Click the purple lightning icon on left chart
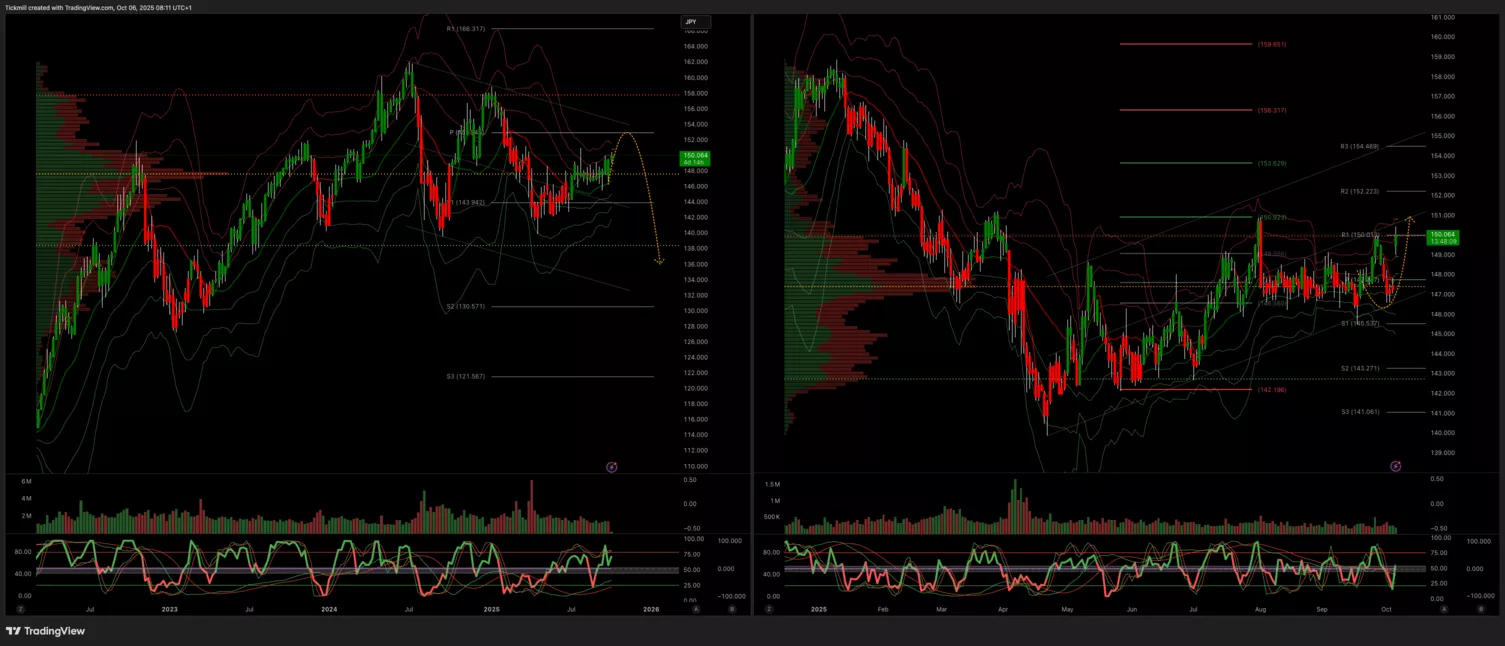This screenshot has width=1505, height=646. (x=612, y=466)
